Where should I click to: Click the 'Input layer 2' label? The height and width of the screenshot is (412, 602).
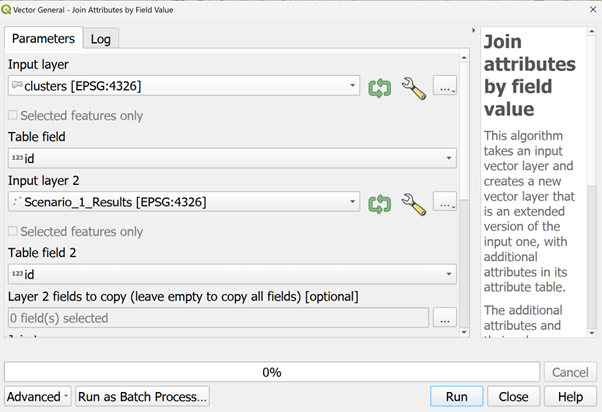pyautogui.click(x=44, y=180)
